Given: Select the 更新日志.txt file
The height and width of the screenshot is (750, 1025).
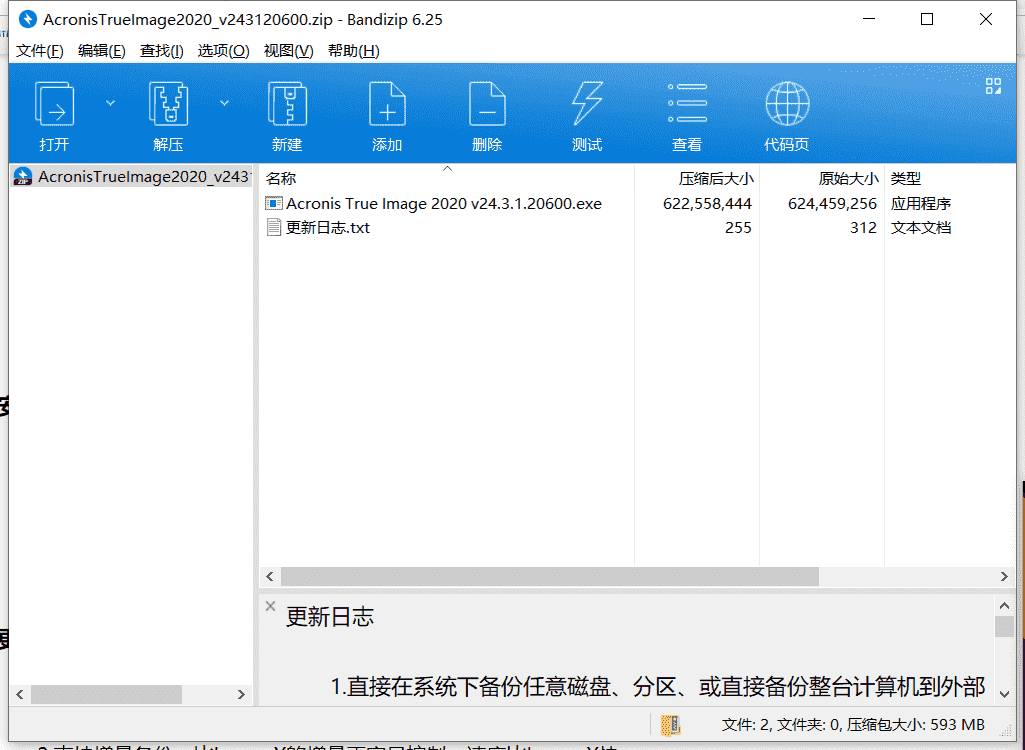Looking at the screenshot, I should (x=328, y=228).
